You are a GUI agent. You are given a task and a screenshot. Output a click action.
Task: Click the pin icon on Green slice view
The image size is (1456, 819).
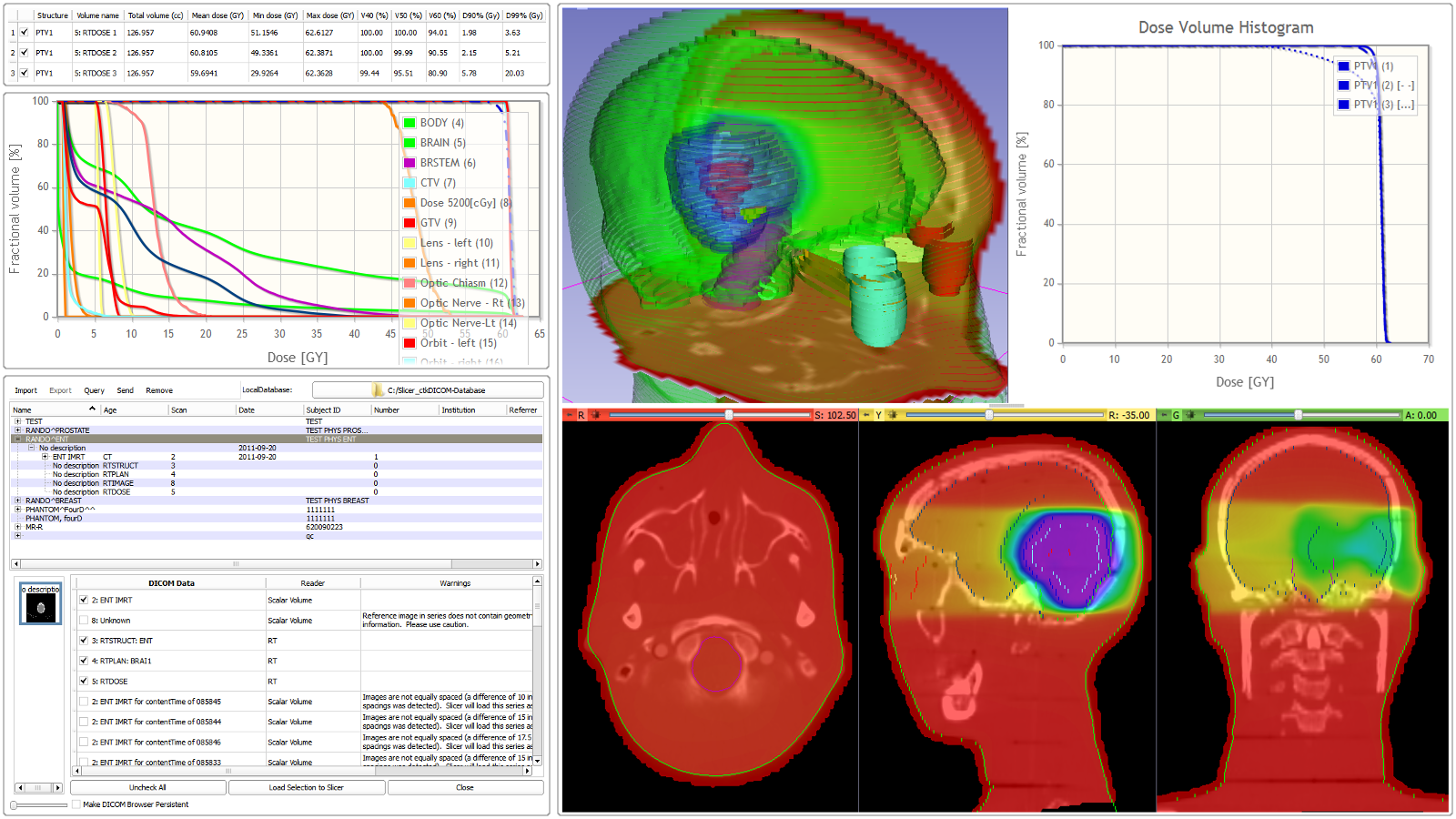(x=1163, y=415)
